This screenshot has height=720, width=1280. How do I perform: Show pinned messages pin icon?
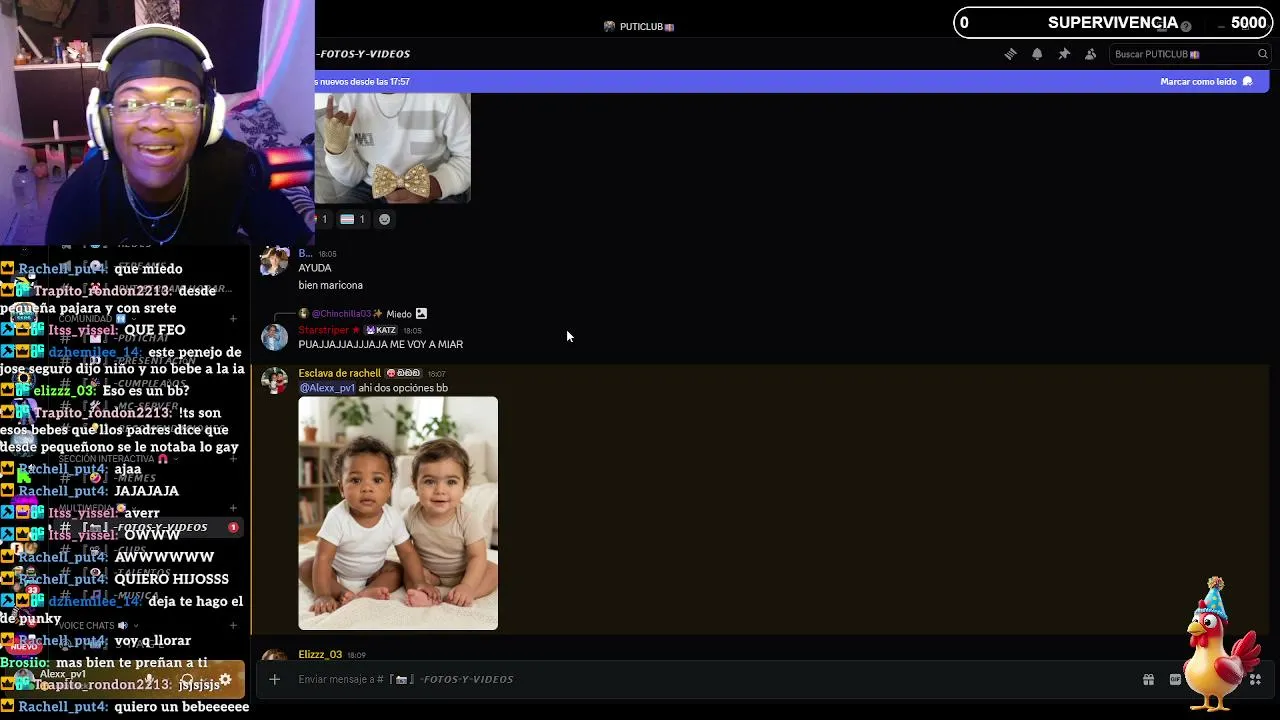click(x=1064, y=54)
